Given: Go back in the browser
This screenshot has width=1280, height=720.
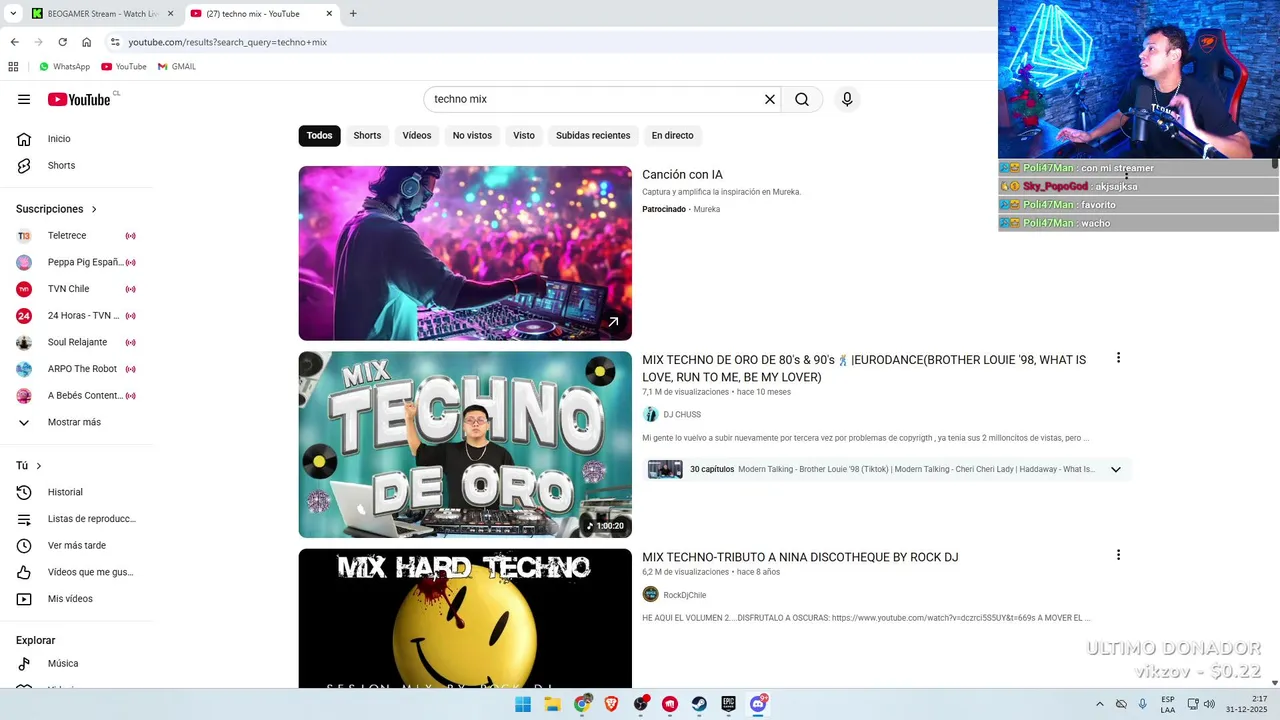Looking at the screenshot, I should pos(14,42).
